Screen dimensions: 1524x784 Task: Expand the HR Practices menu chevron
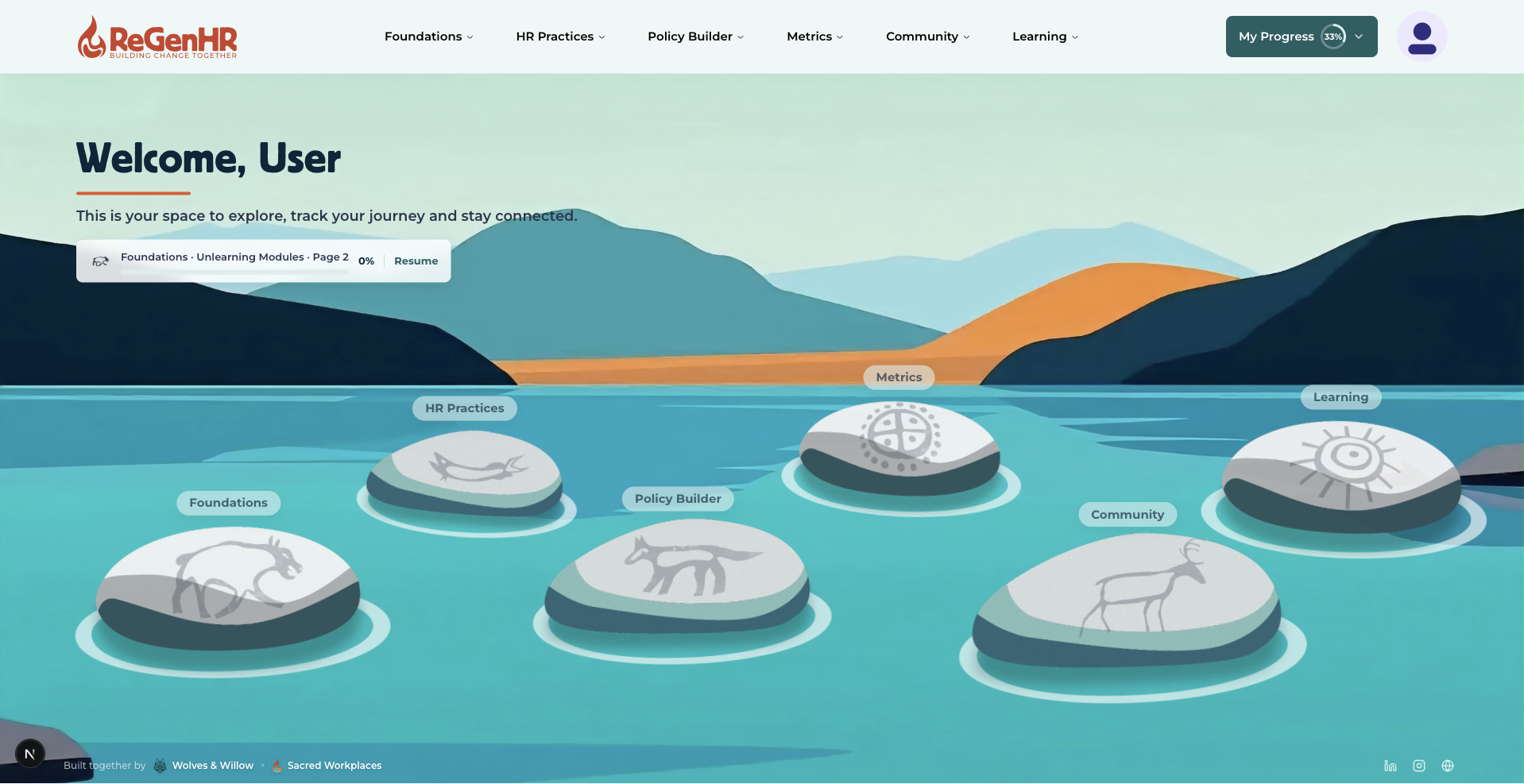point(601,37)
